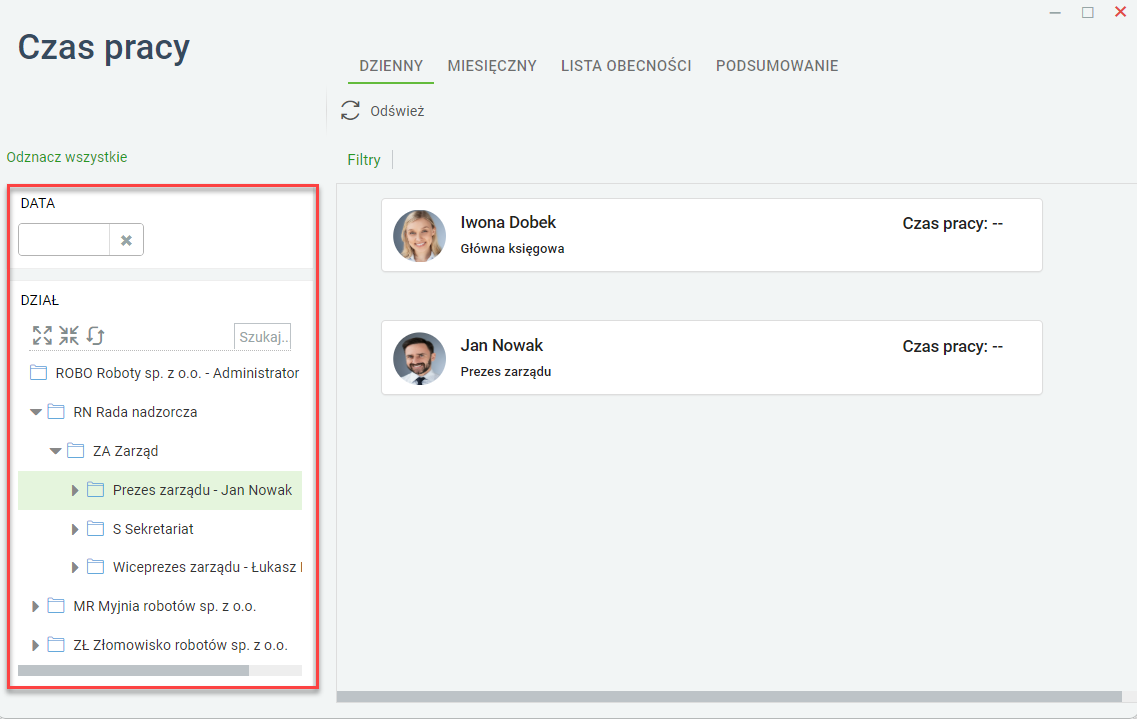The image size is (1137, 719).
Task: Click the Wiceprezes zarządu folder icon
Action: 95,567
